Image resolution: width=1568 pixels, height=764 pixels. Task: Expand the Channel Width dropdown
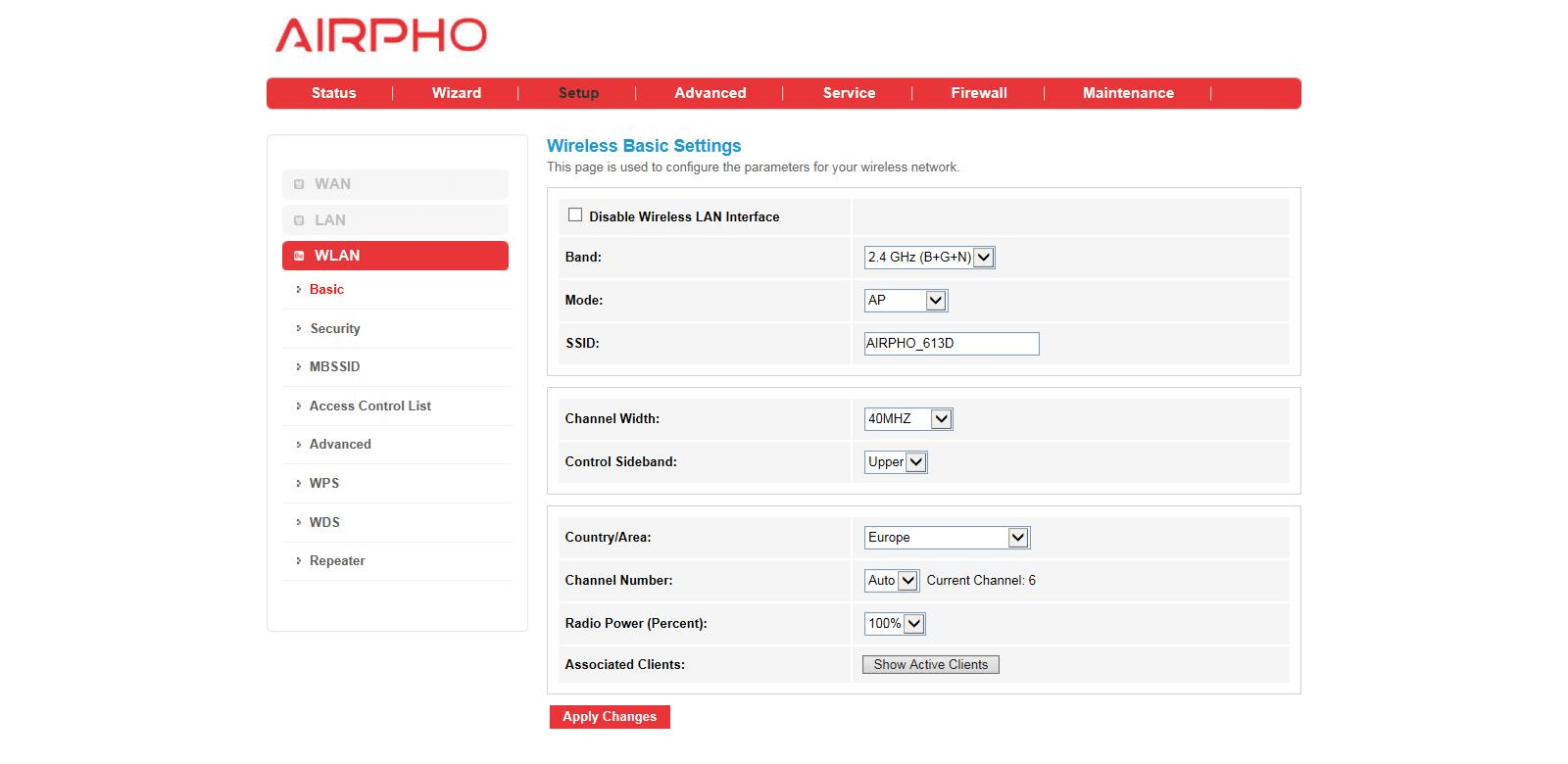tap(908, 419)
